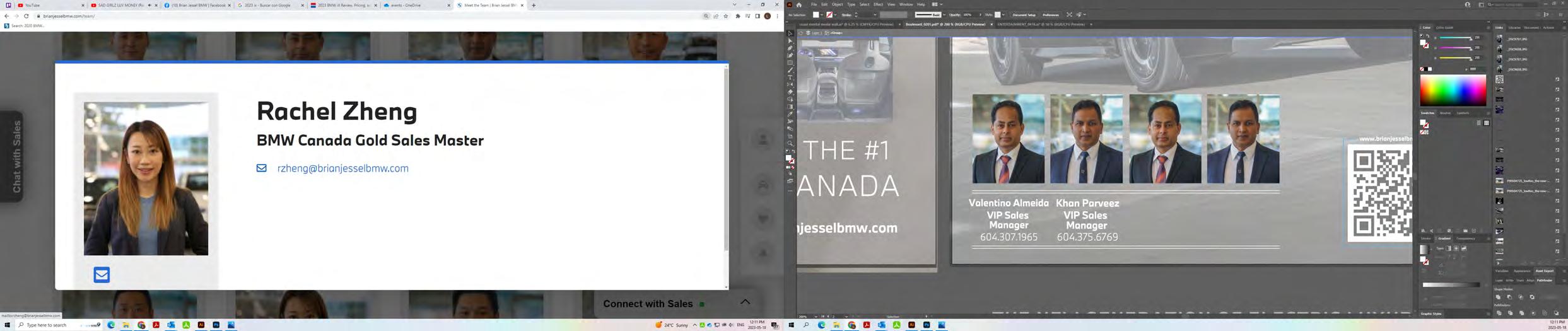This screenshot has height=331, width=1568.
Task: Switch to the ENTERTAINMENT document tab
Action: coord(1041,25)
